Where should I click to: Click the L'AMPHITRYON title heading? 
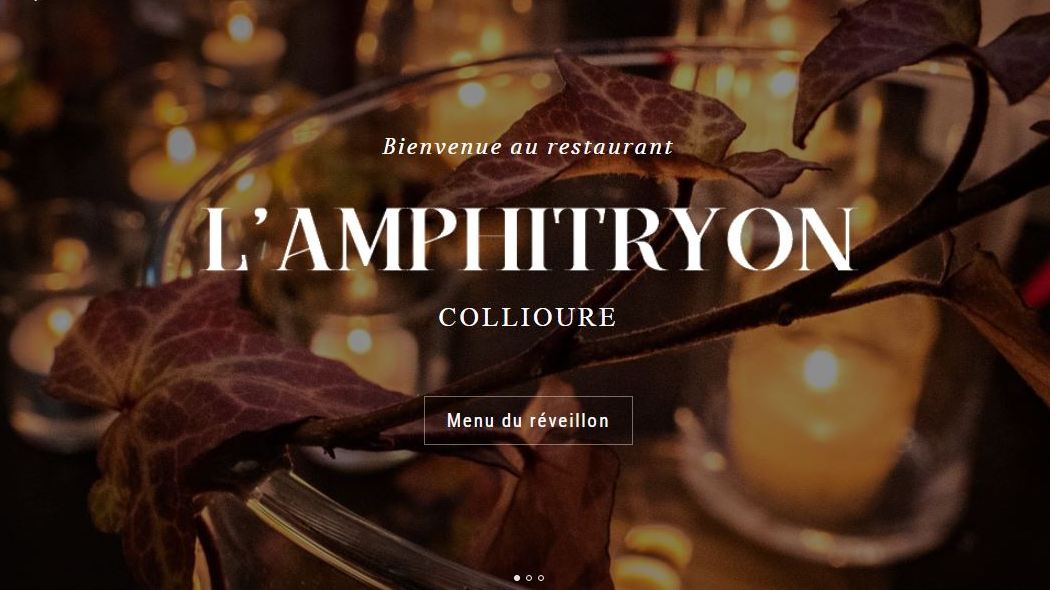tap(528, 240)
